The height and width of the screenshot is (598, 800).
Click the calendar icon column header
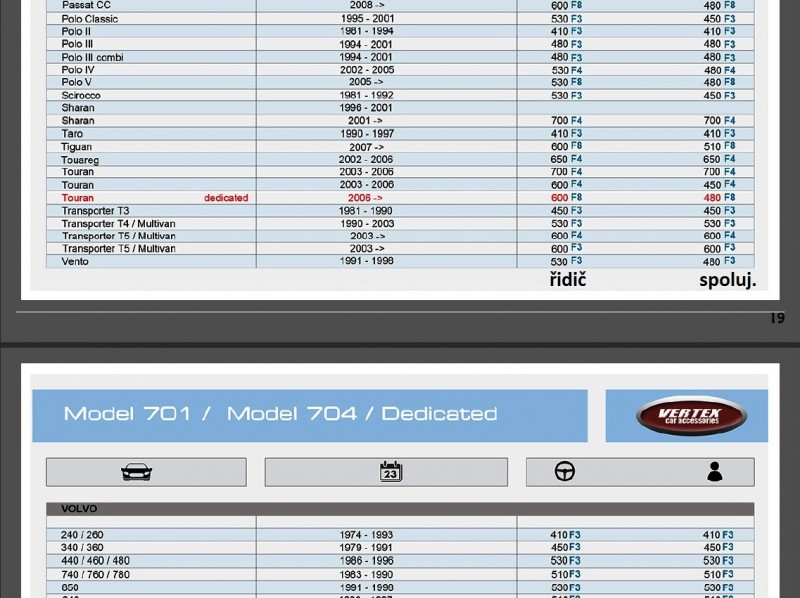tap(390, 472)
